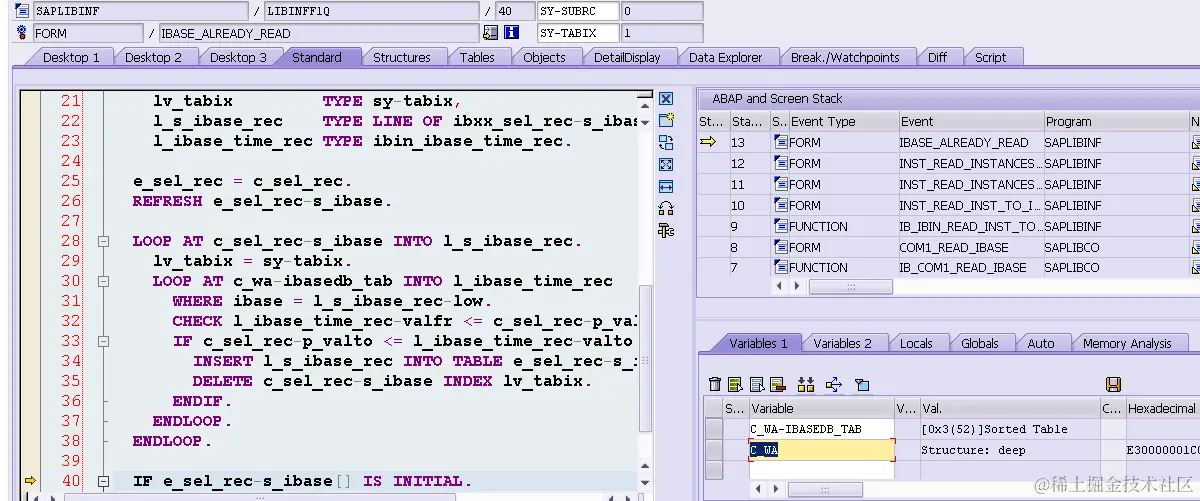Select the C_WA-IBASEDB_TAB variable cell
Screen dimensions: 1200x501
pos(820,429)
